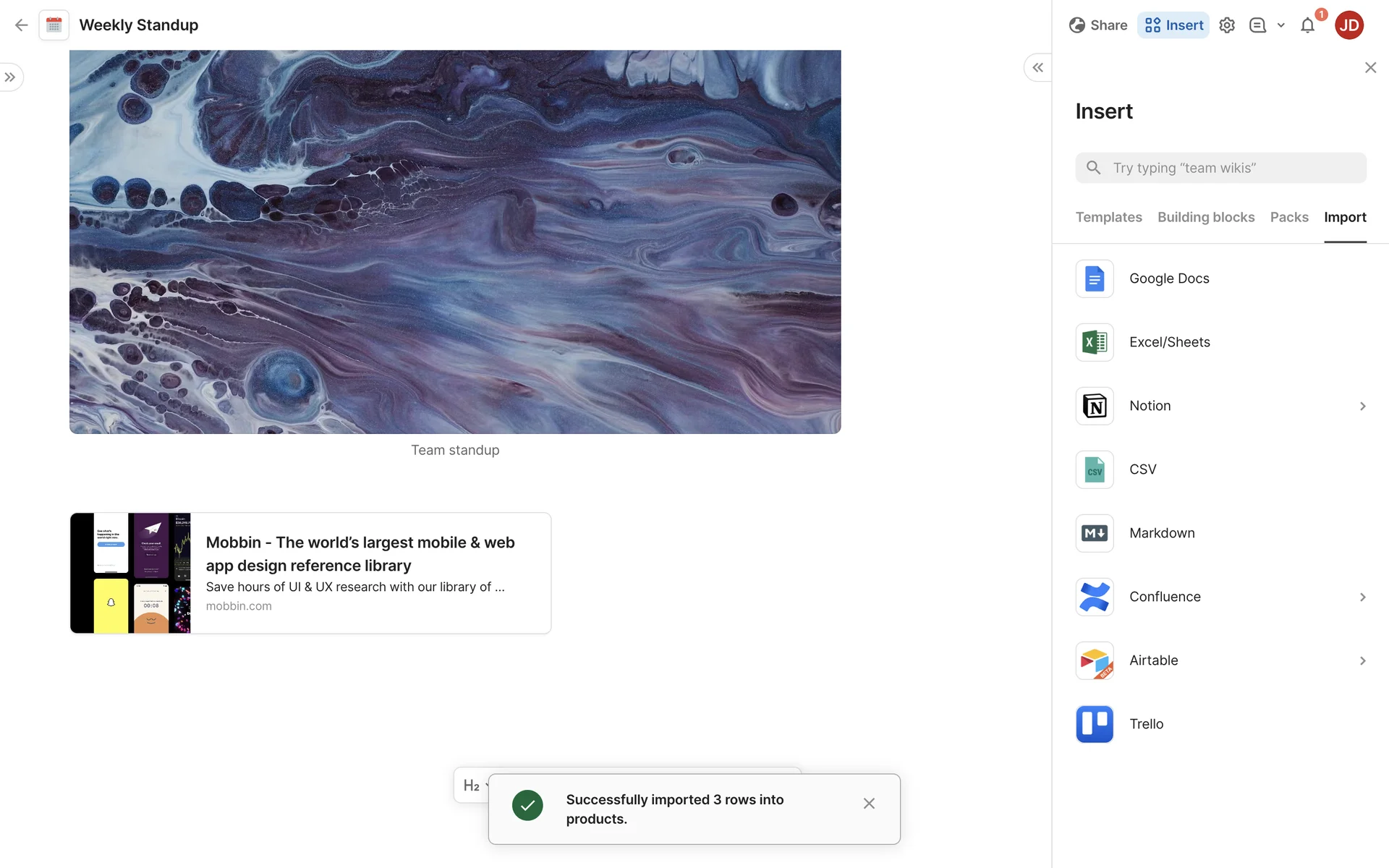
Task: Switch to the Templates tab
Action: click(1108, 217)
